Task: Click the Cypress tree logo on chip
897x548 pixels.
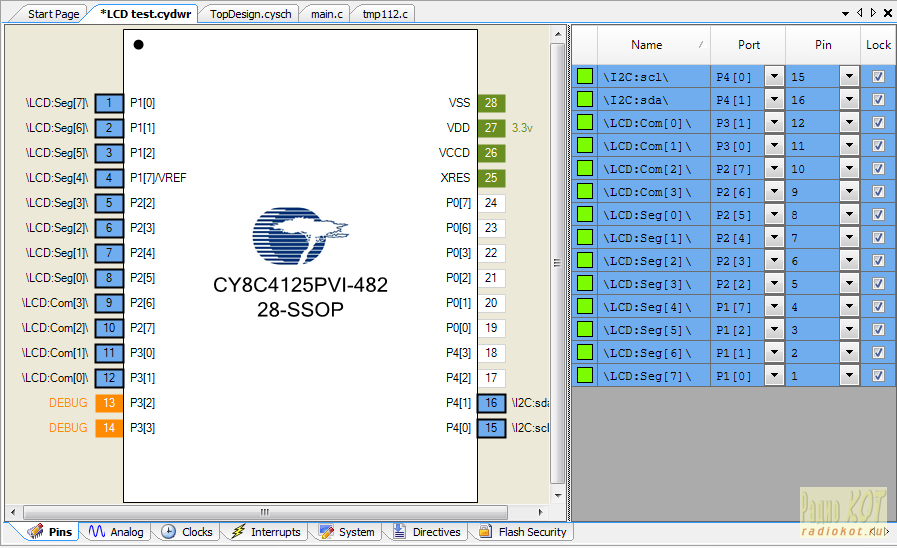Action: click(300, 235)
